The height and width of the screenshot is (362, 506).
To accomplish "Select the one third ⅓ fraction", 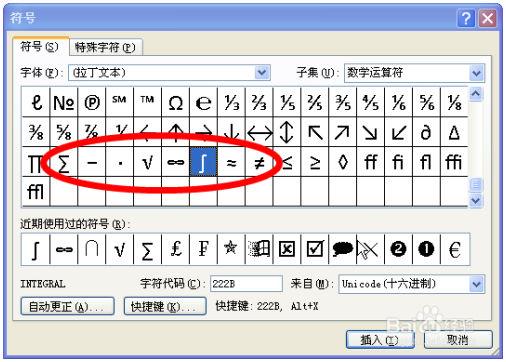I will (231, 102).
